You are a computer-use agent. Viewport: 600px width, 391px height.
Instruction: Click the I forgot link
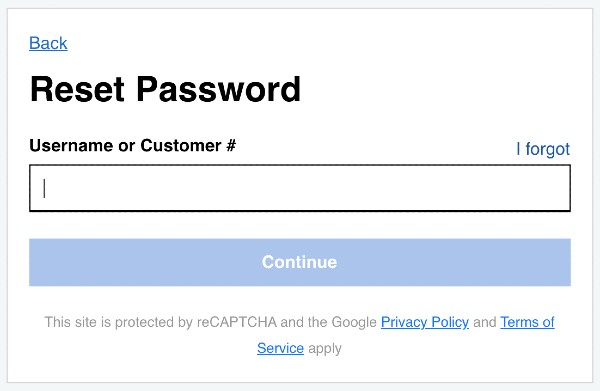pos(543,149)
